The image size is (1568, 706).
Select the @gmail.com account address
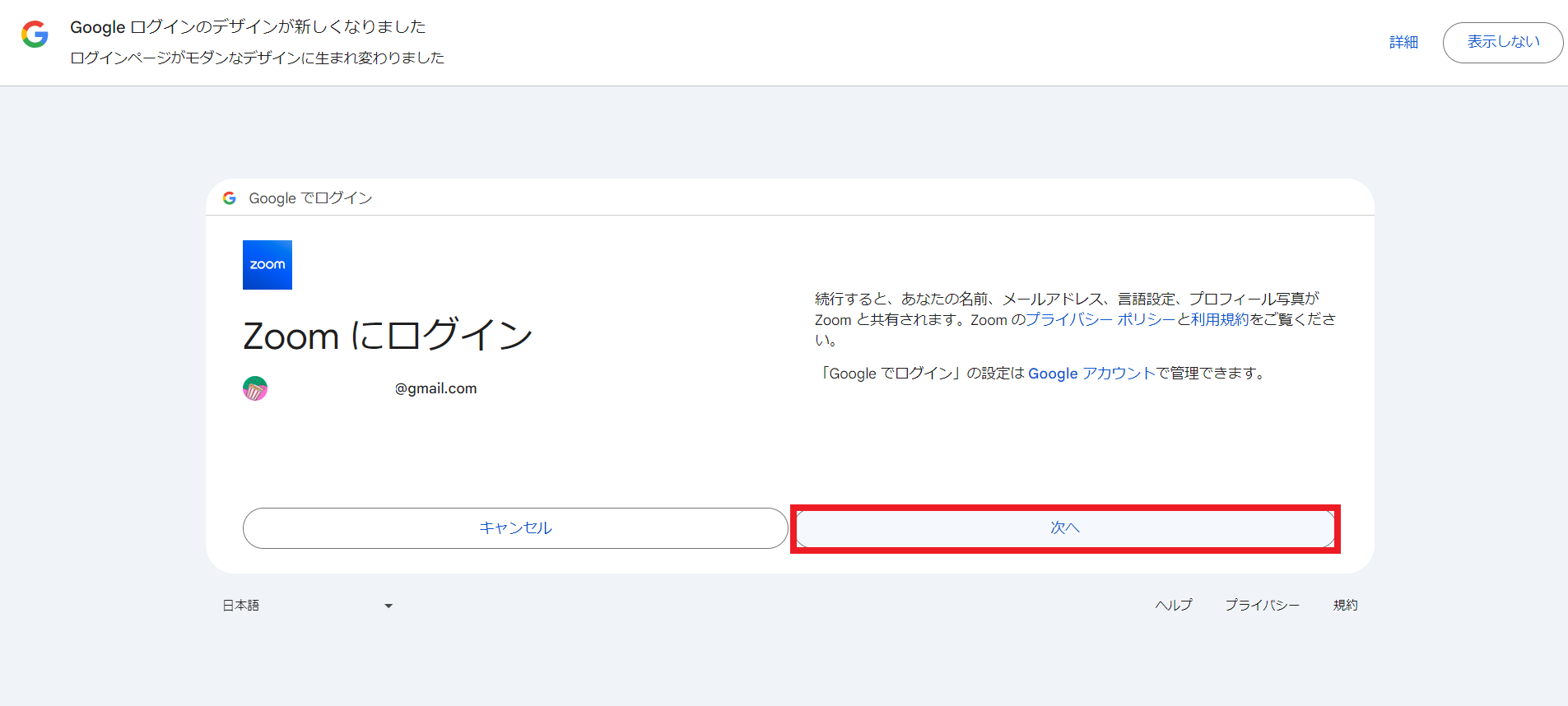coord(435,388)
